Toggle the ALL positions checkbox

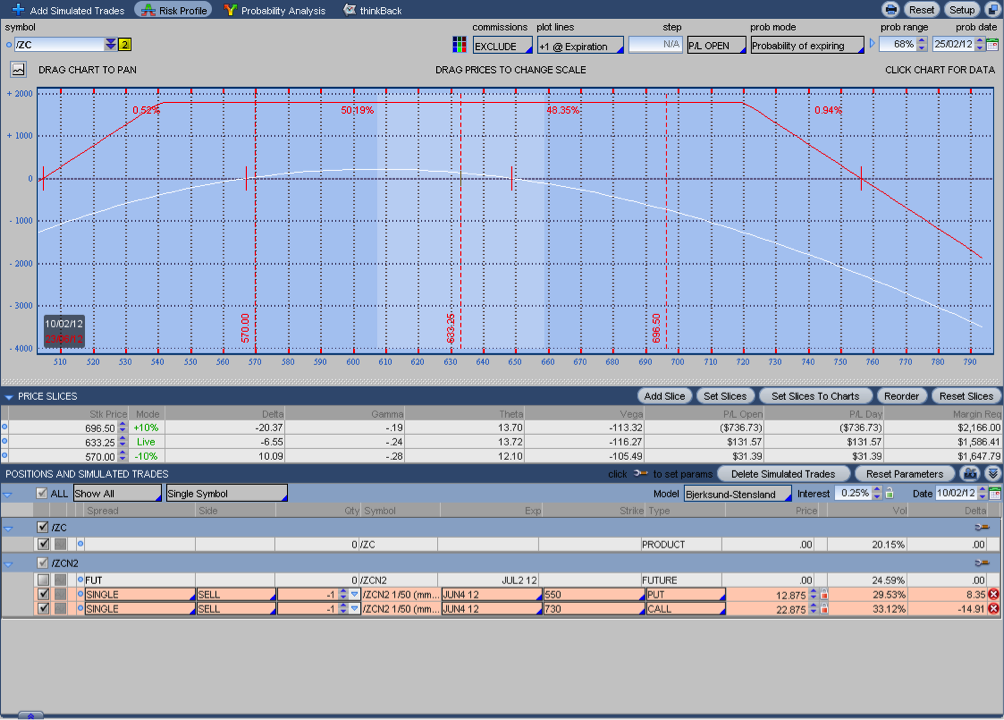click(x=41, y=494)
